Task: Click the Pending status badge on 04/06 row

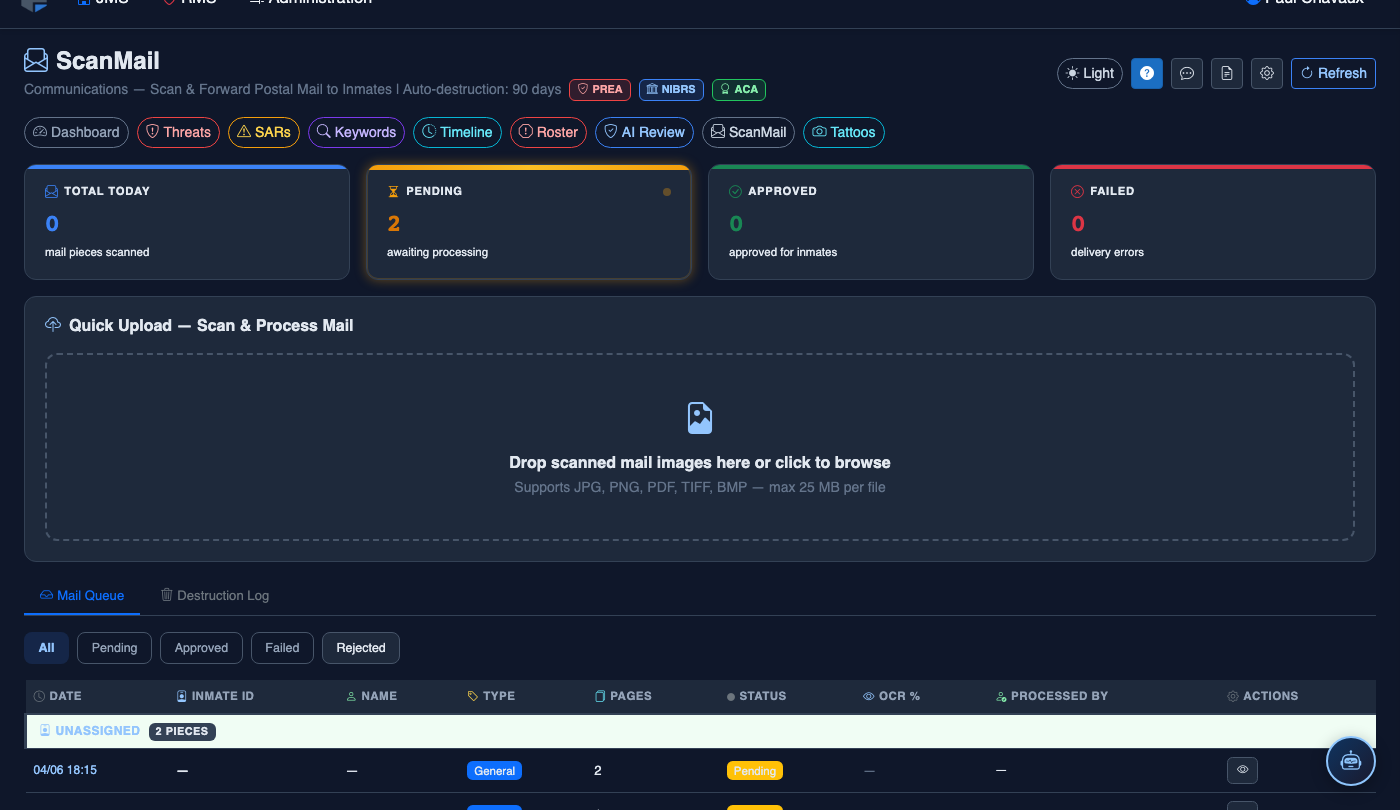Action: [755, 771]
